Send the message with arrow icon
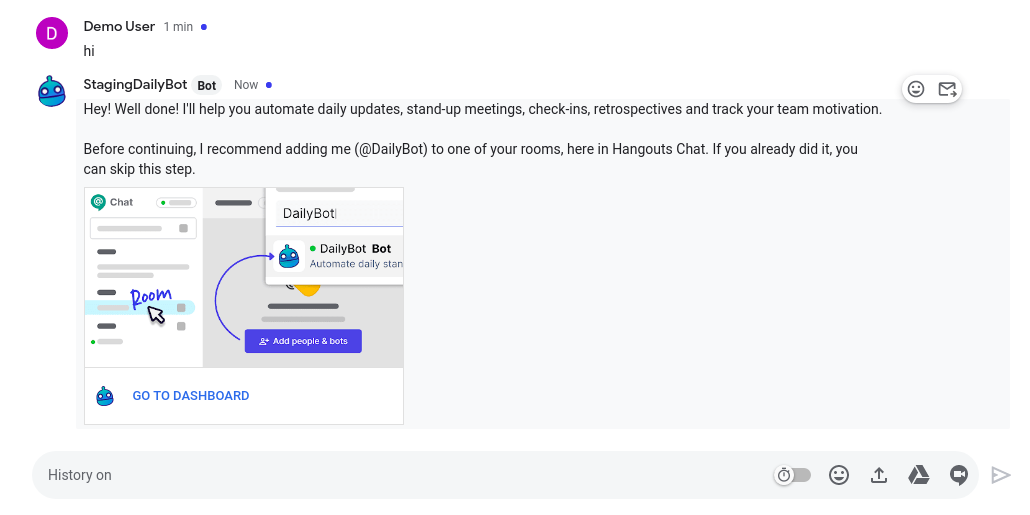The width and height of the screenshot is (1030, 515). 1000,475
